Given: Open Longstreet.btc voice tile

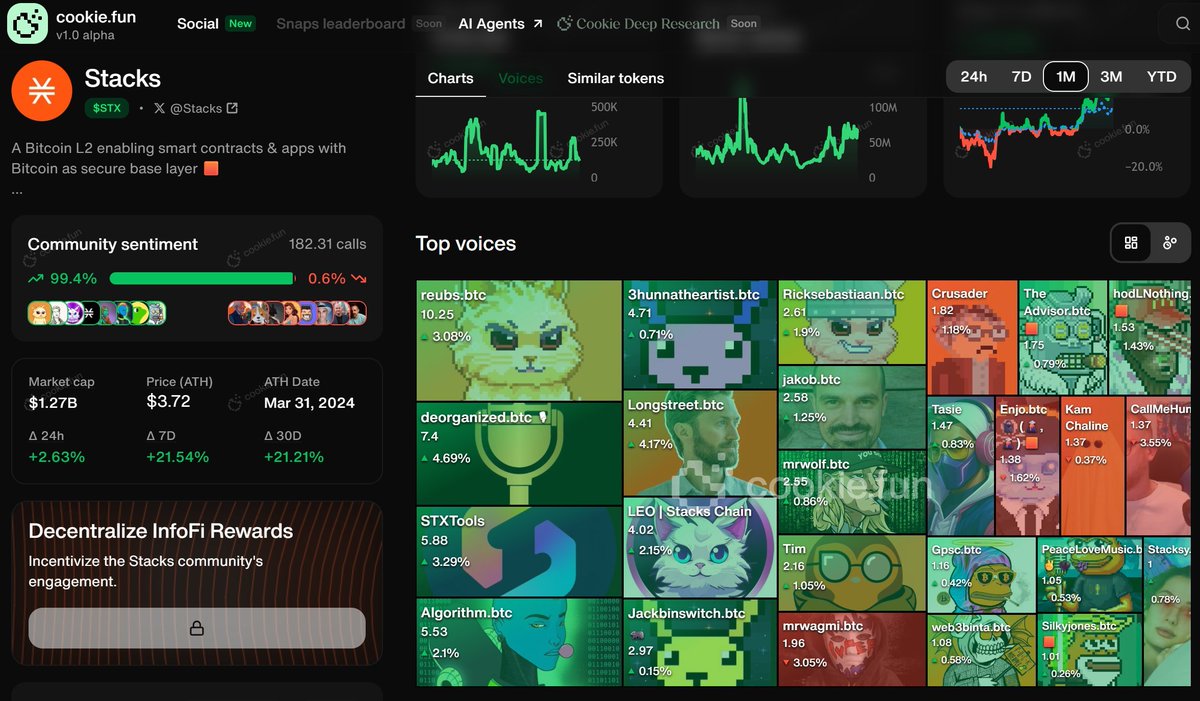Looking at the screenshot, I should coord(700,443).
